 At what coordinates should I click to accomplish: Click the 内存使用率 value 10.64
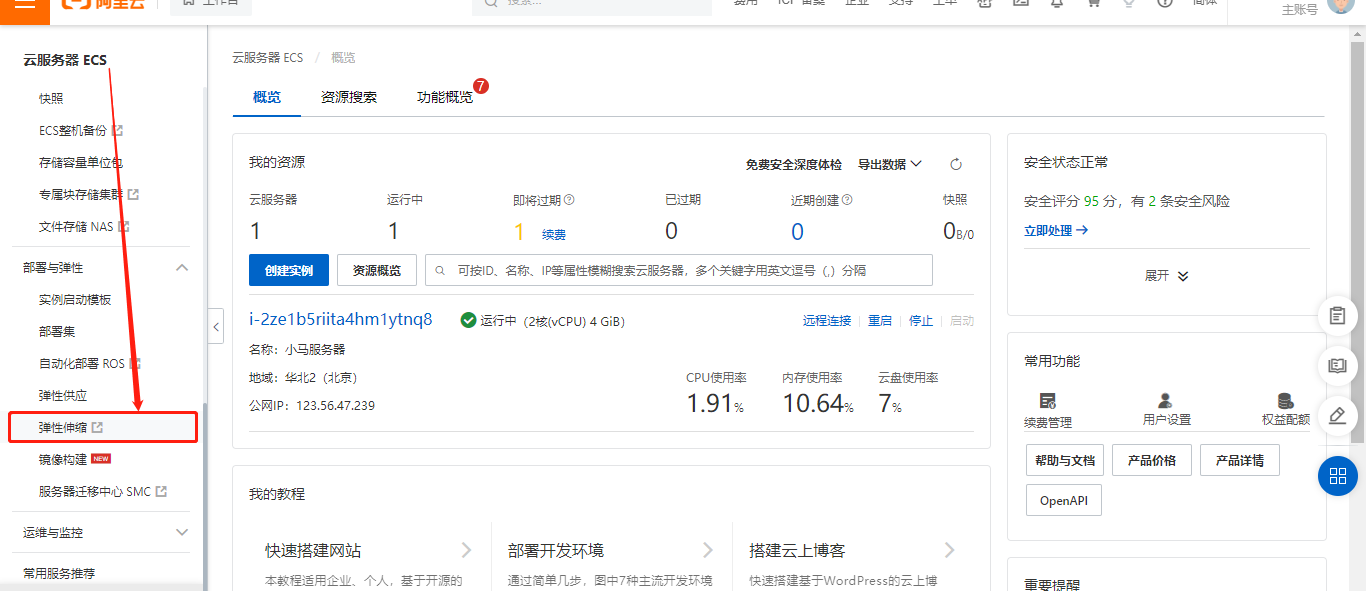click(x=812, y=404)
